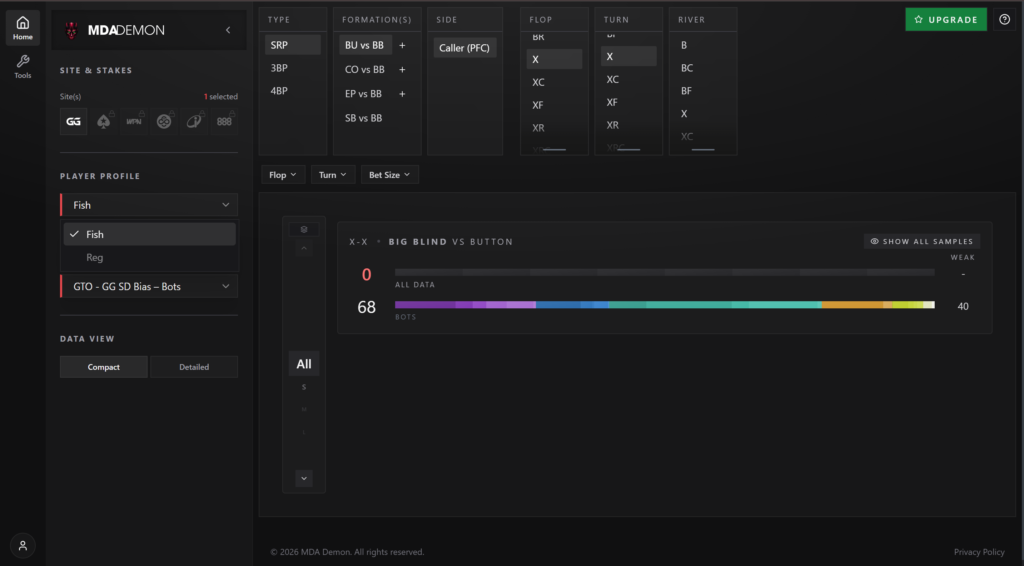Click the plus next to BU vs BB
Screen dimensions: 1024x566
(402, 45)
